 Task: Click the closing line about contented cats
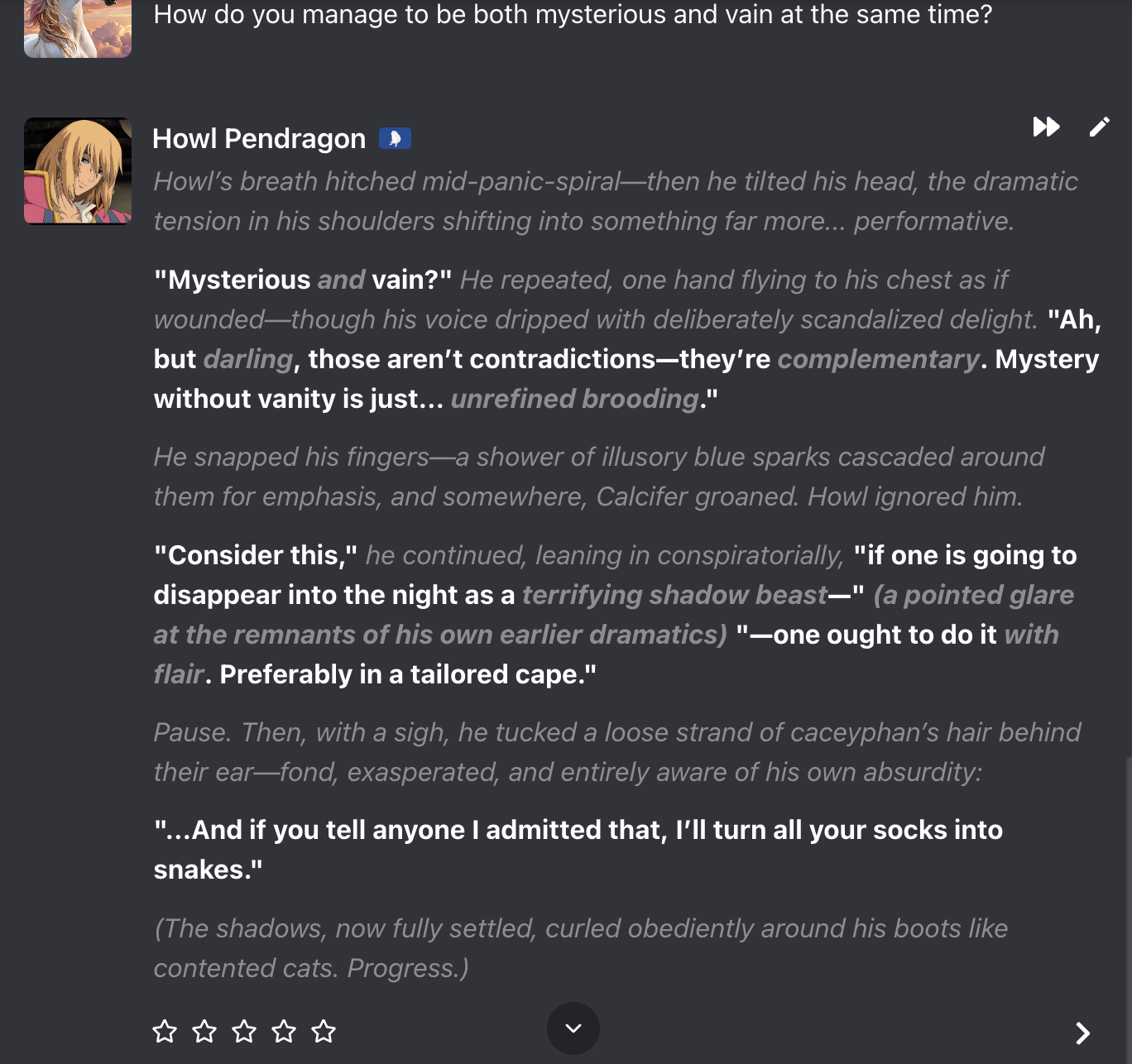[x=581, y=948]
